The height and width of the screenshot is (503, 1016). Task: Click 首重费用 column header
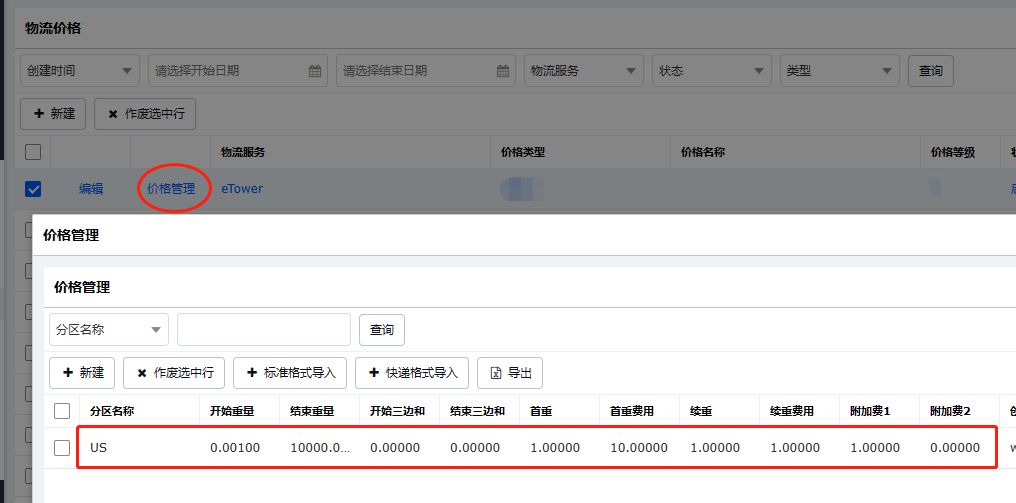[632, 411]
